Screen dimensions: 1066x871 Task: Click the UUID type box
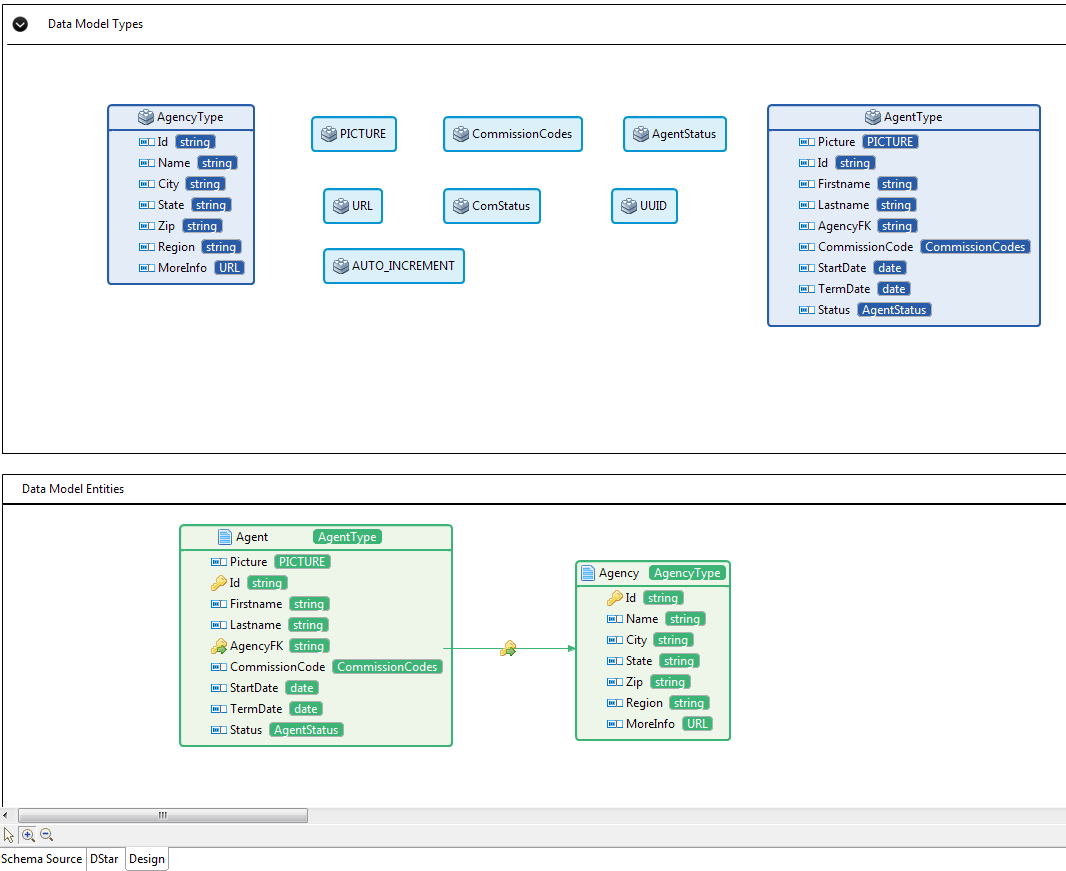click(644, 206)
